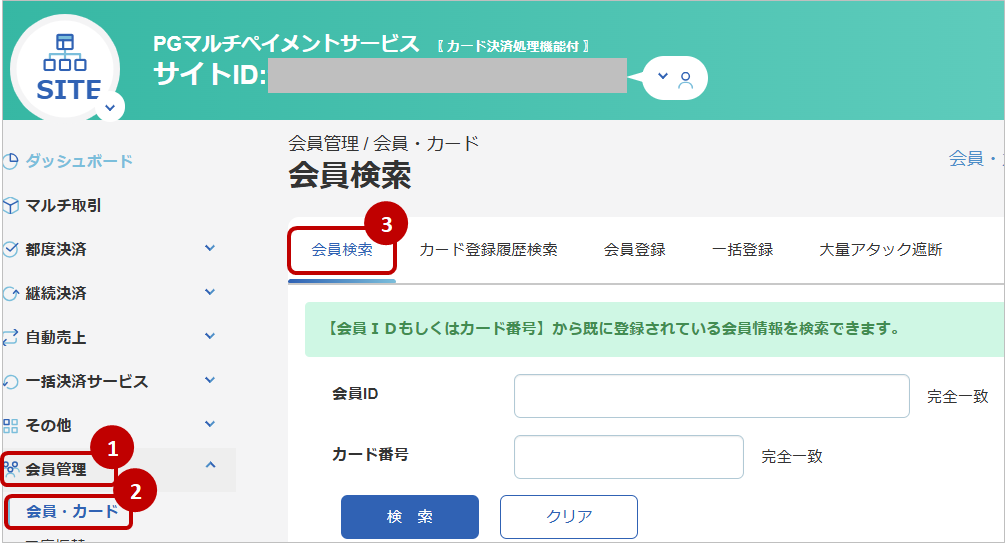Viewport: 1005px width, 543px height.
Task: Click the 会員管理 people icon
Action: pyautogui.click(x=12, y=469)
